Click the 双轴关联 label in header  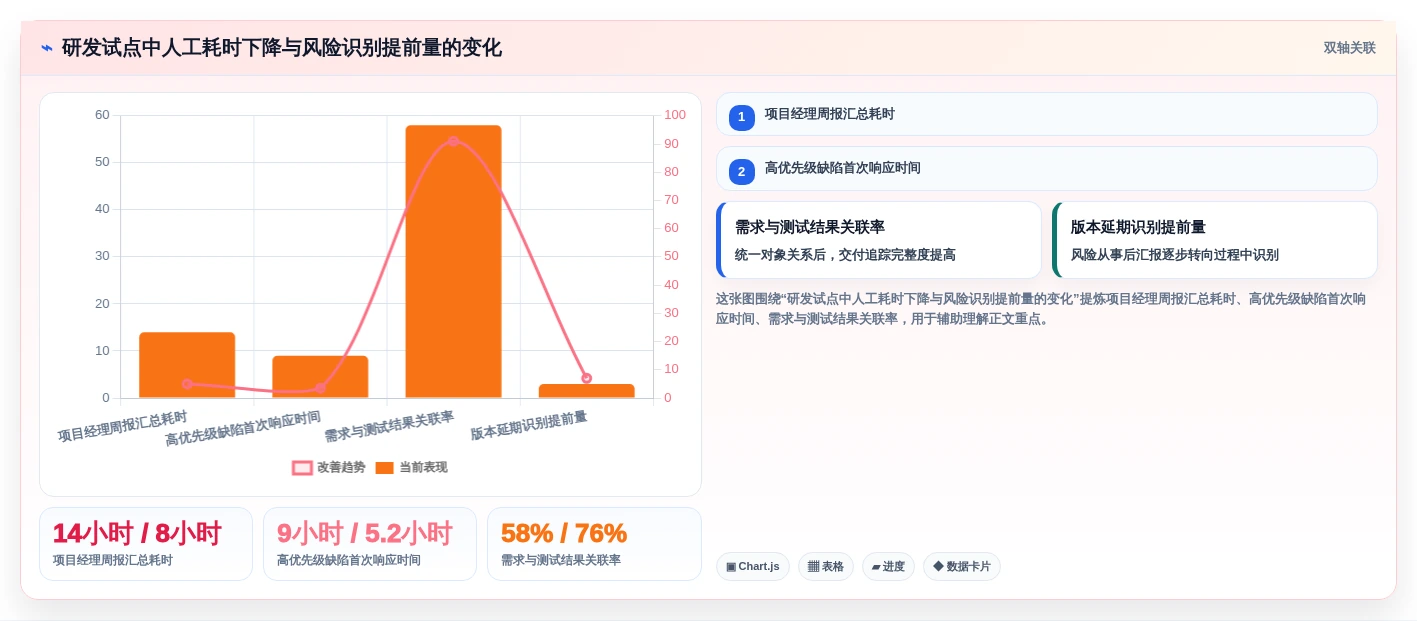[1349, 48]
